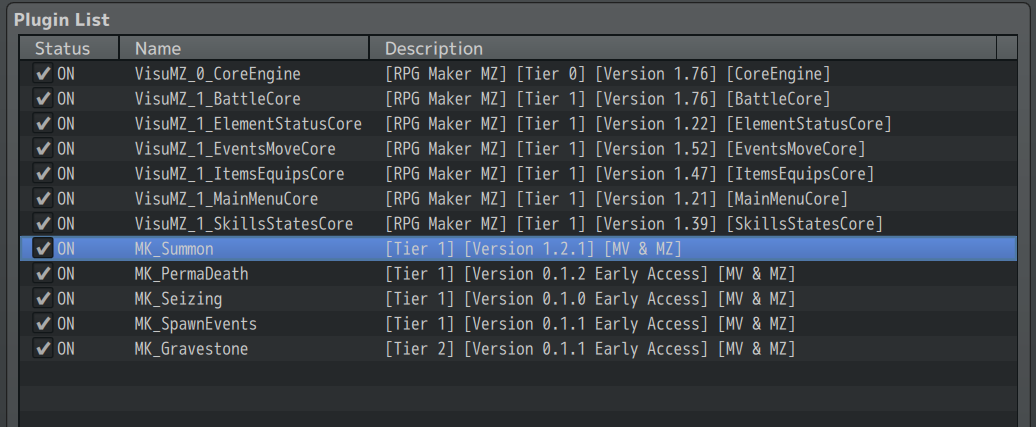Click the SkillsStatesCore Version 1.39 description
This screenshot has width=1036, height=427.
pyautogui.click(x=634, y=223)
